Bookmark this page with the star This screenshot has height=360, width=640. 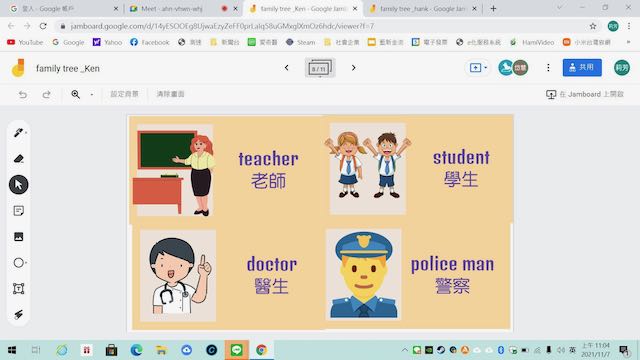coord(593,26)
